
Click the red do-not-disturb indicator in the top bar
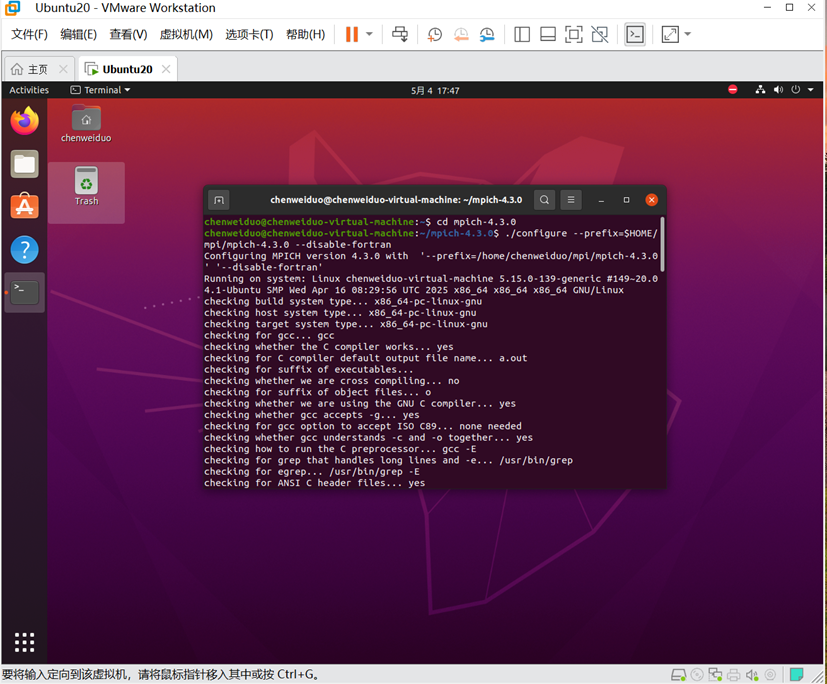[x=733, y=90]
